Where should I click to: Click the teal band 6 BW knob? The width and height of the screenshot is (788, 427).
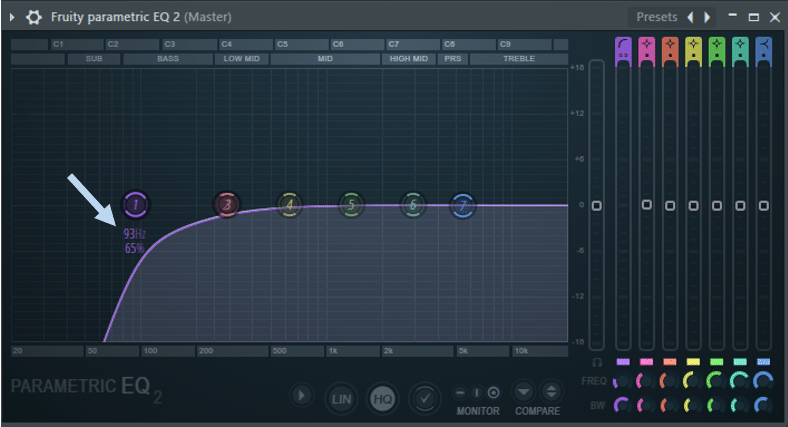coord(739,404)
